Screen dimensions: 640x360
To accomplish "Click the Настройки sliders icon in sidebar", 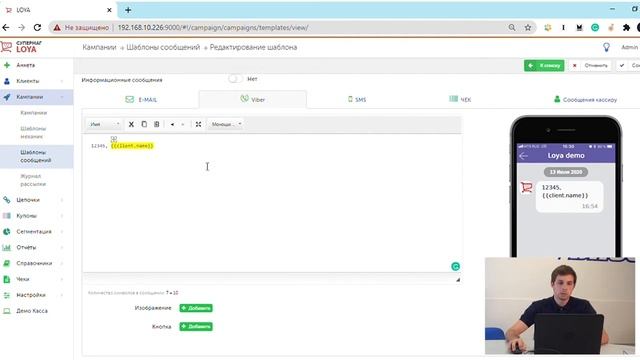I will tap(7, 295).
